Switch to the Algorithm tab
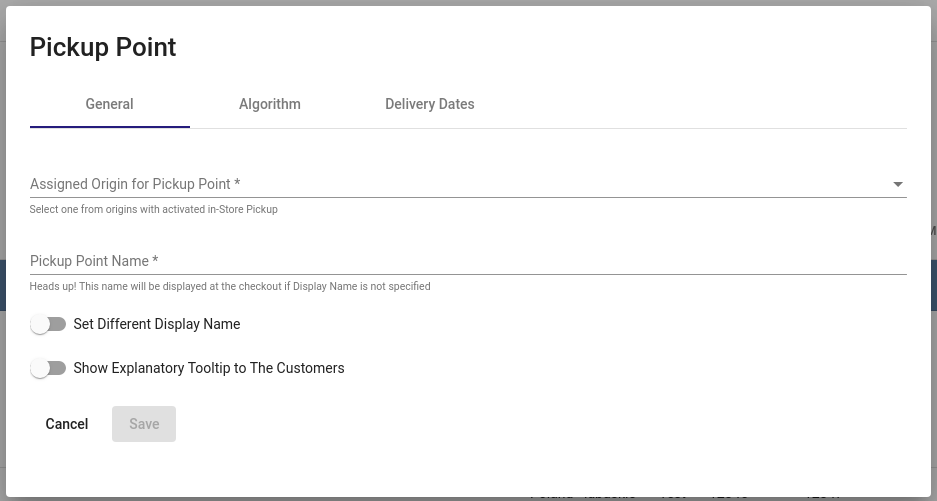937x501 pixels. [270, 104]
